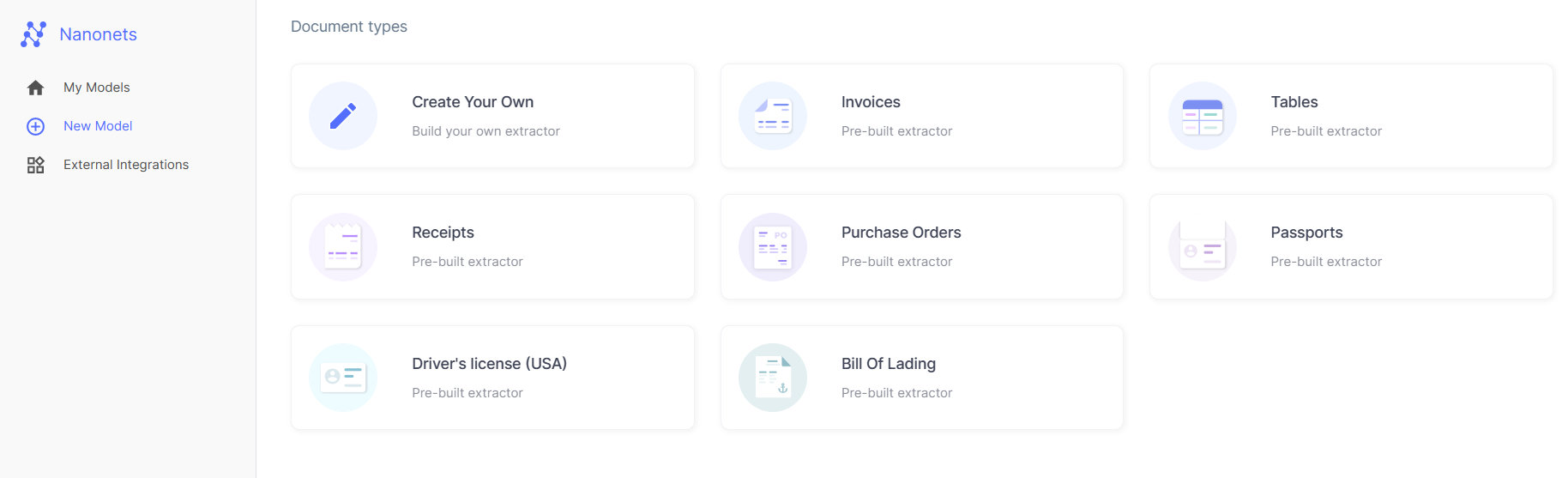Click 'Pre-built extractor' under Invoices
1568x478 pixels.
(897, 131)
